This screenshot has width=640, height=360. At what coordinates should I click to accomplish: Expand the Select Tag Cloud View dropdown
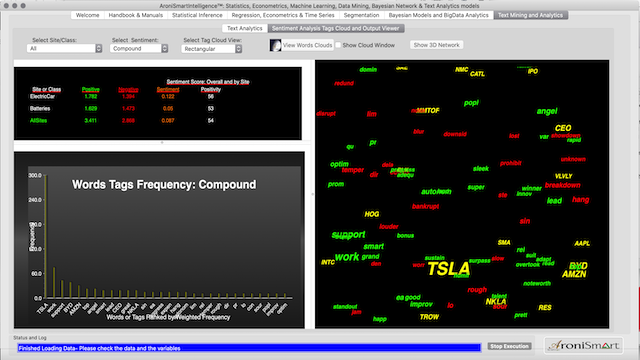click(211, 49)
